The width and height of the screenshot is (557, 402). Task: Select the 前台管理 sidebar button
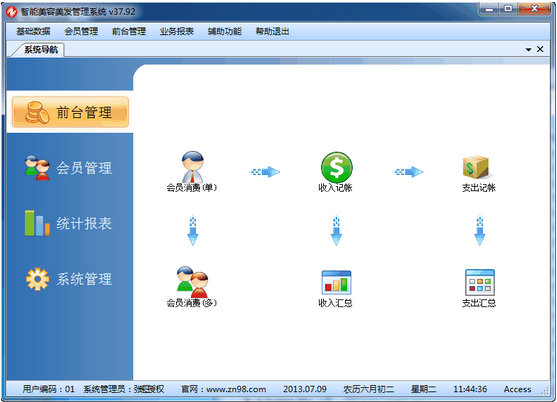coord(70,112)
